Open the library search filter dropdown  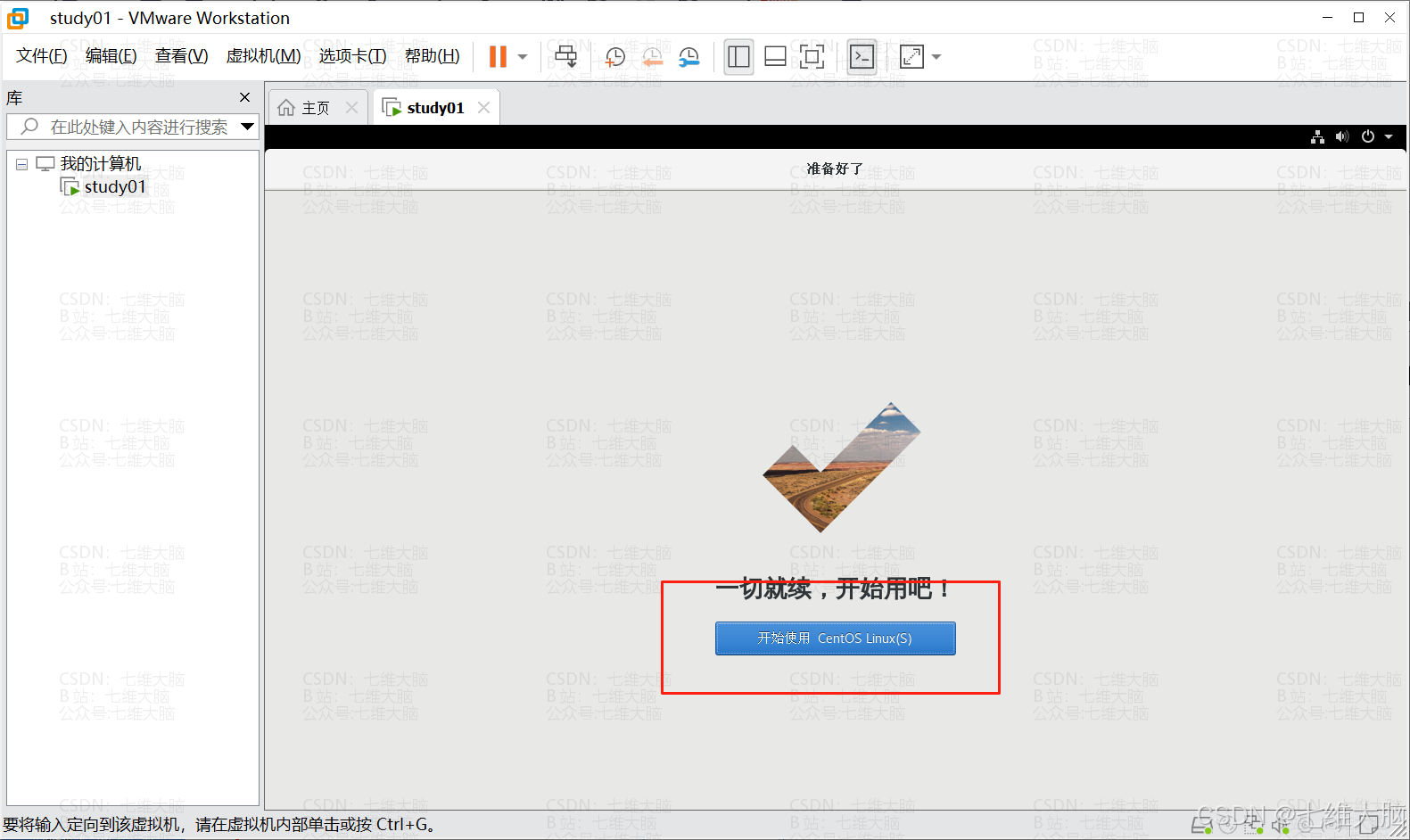click(x=248, y=127)
